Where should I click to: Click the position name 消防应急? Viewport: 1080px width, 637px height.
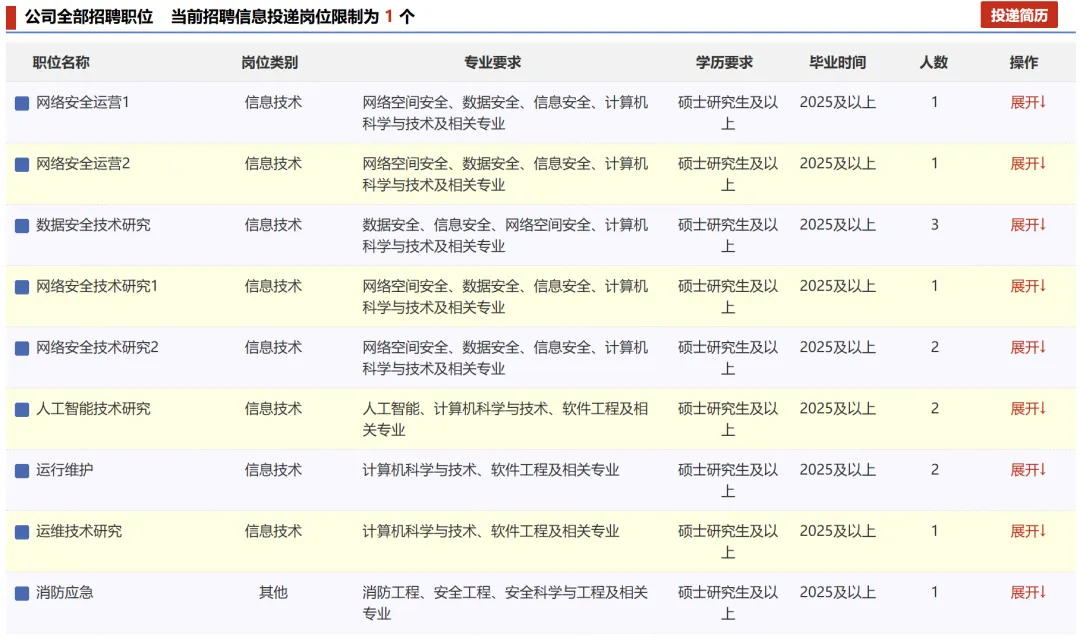(x=65, y=592)
